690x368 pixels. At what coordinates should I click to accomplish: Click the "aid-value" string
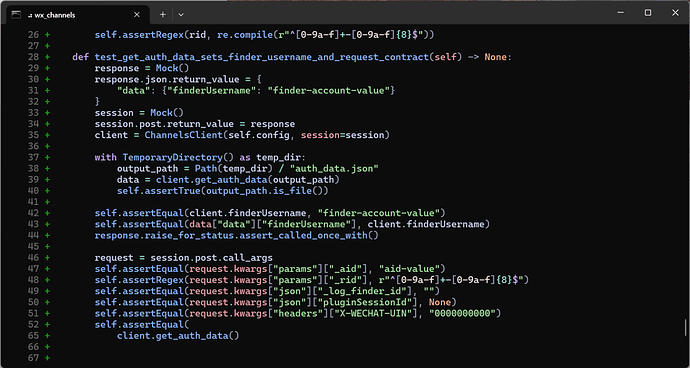click(x=409, y=269)
